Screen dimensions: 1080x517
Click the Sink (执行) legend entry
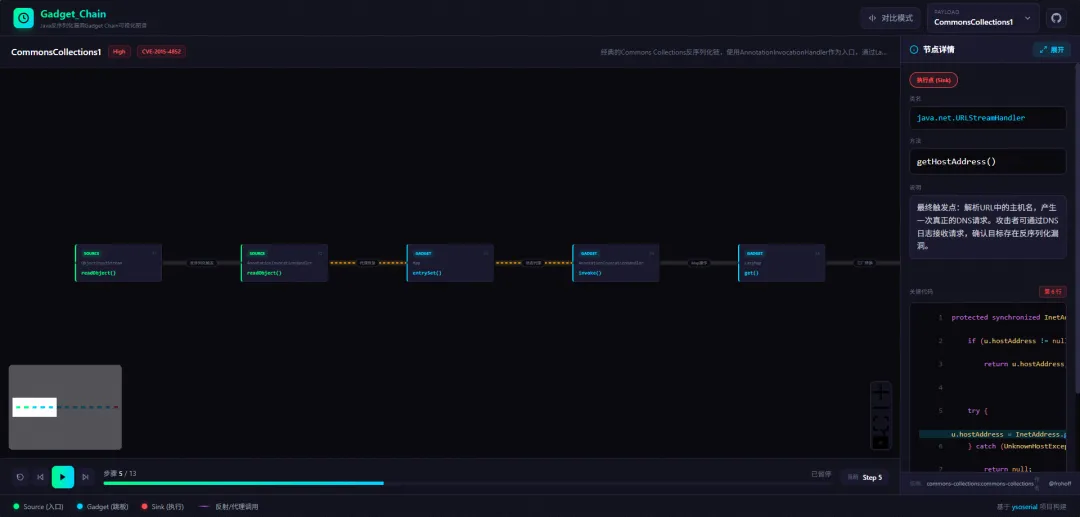[x=163, y=507]
